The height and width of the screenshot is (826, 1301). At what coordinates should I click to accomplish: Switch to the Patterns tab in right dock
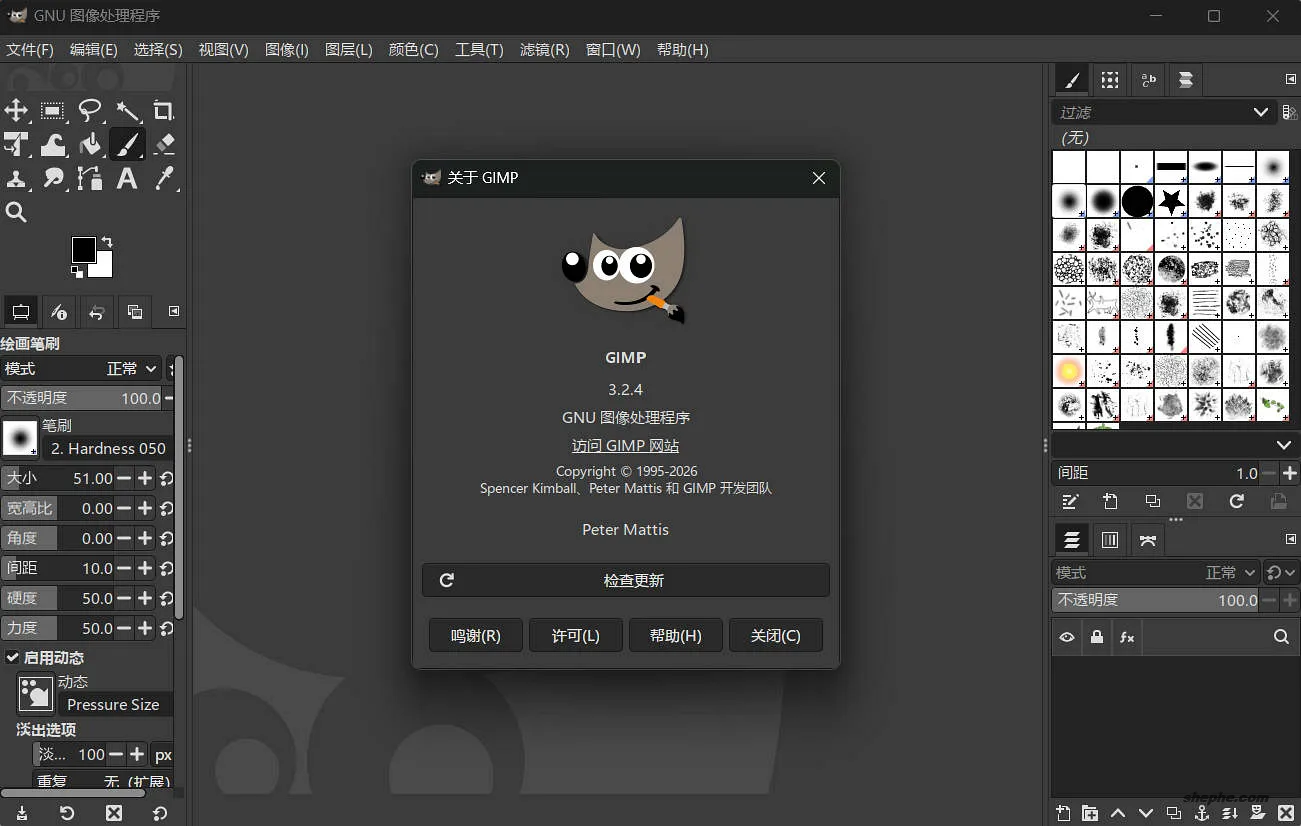click(1110, 79)
